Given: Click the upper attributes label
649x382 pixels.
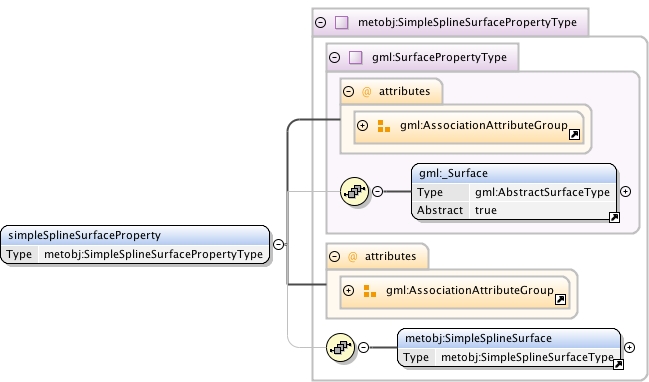Looking at the screenshot, I should click(404, 91).
